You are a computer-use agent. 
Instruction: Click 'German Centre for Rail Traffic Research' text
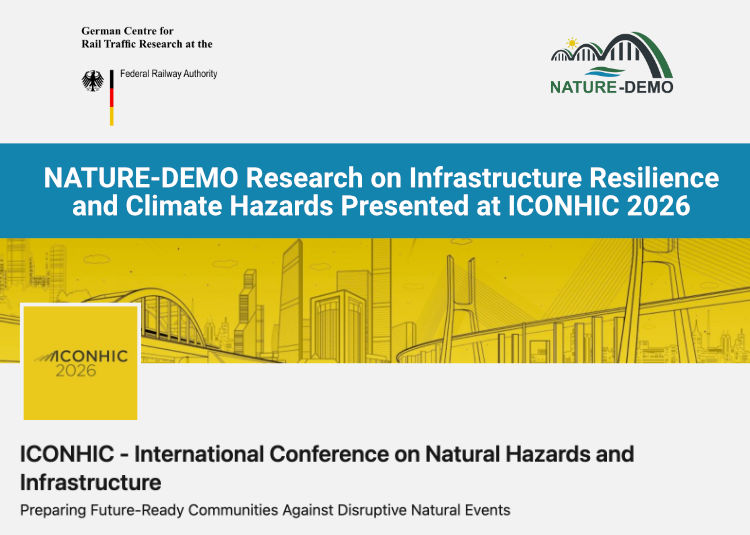click(147, 37)
